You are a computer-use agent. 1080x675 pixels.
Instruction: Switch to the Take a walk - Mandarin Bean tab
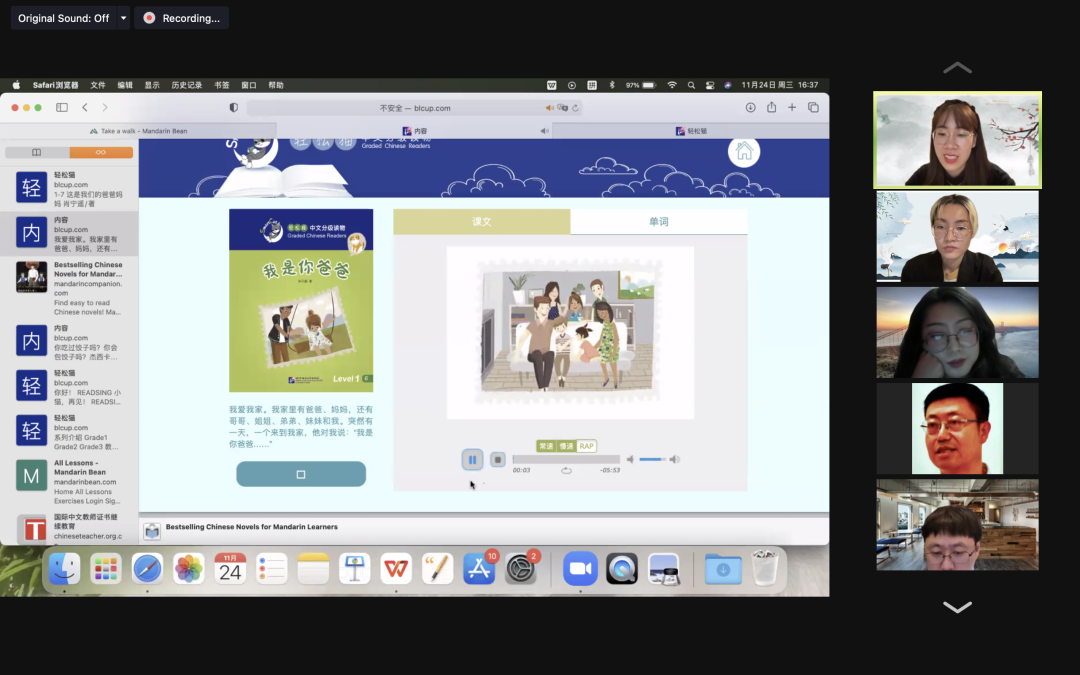pyautogui.click(x=138, y=131)
